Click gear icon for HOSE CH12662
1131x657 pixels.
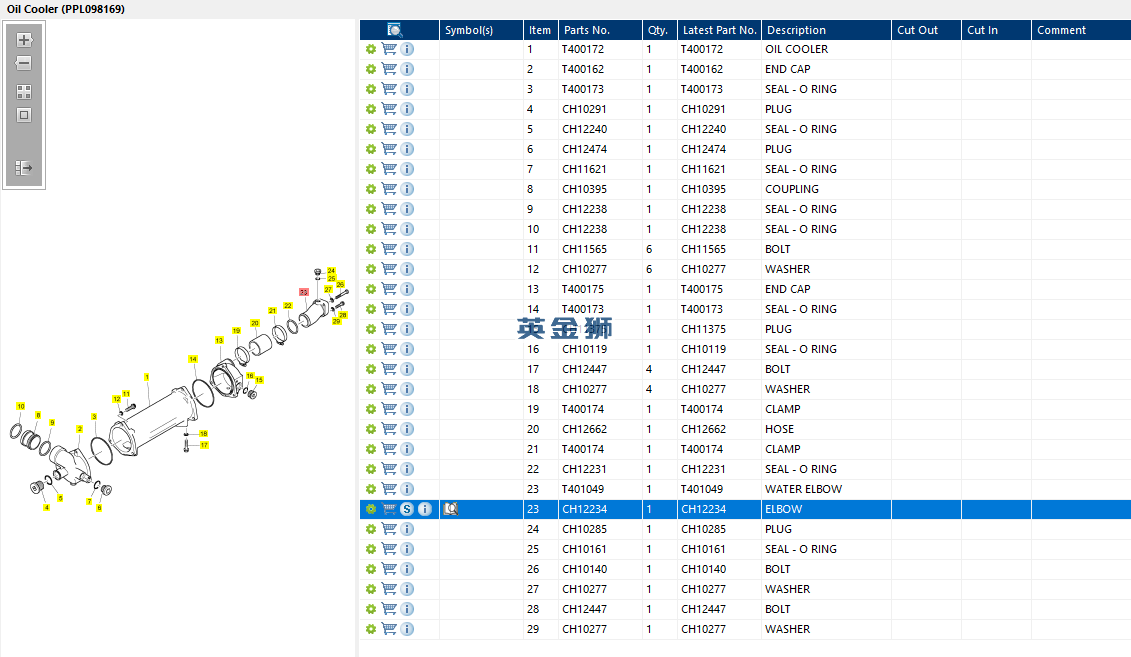point(371,429)
